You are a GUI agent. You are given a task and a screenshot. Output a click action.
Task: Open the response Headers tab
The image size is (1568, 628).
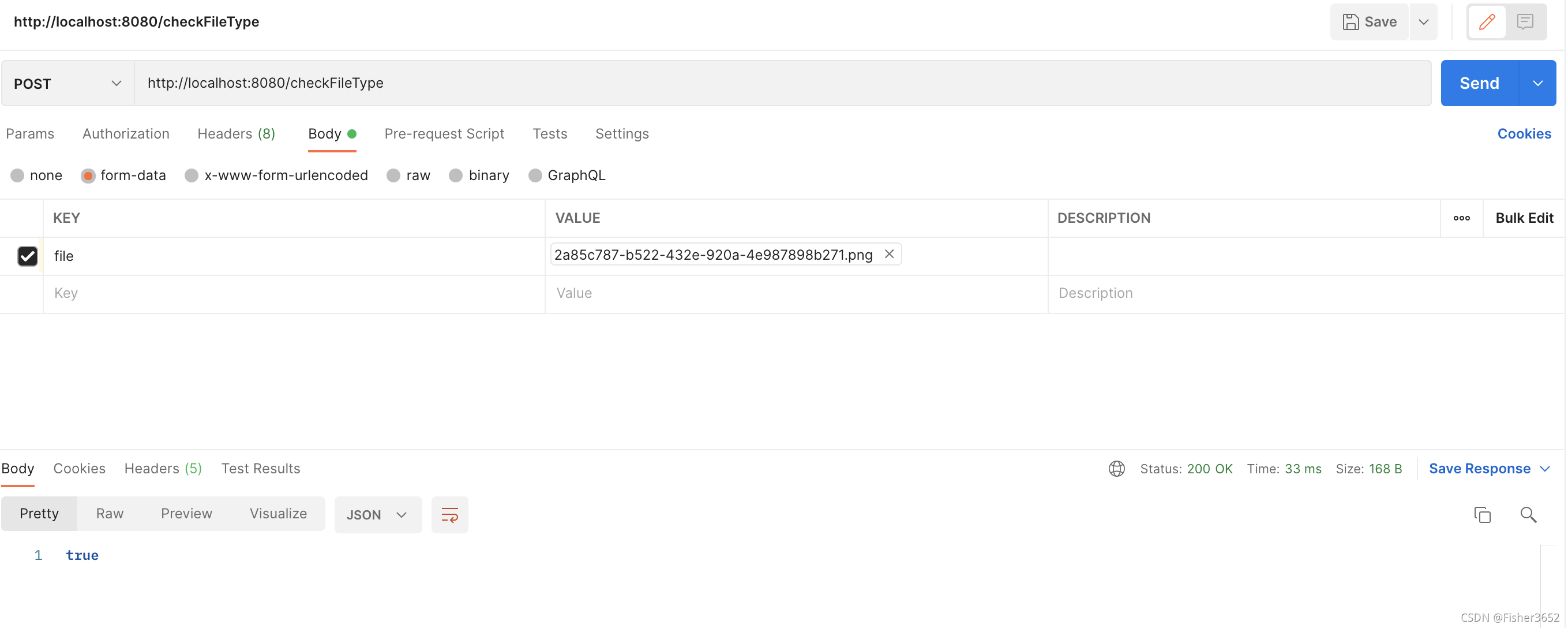point(163,469)
